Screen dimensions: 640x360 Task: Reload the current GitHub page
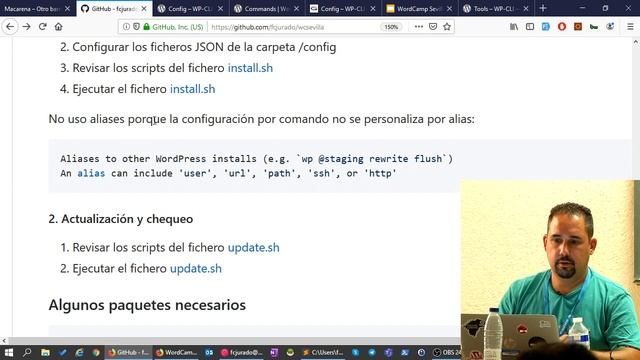pos(42,27)
